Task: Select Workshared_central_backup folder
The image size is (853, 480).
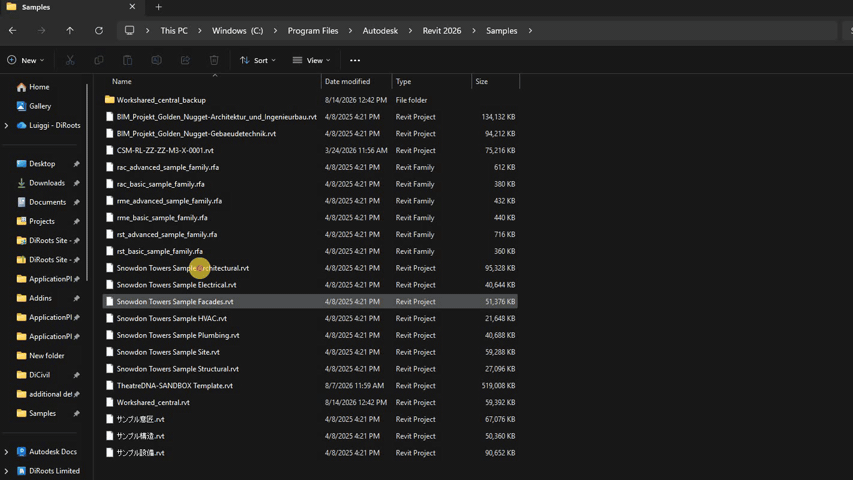Action: coord(310,100)
